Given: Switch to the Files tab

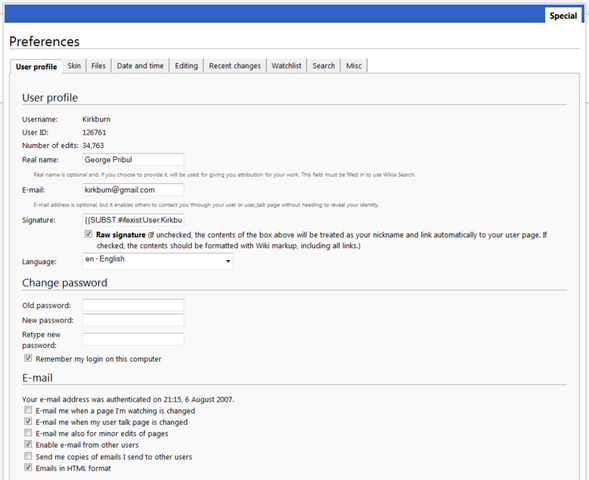Looking at the screenshot, I should 98,66.
